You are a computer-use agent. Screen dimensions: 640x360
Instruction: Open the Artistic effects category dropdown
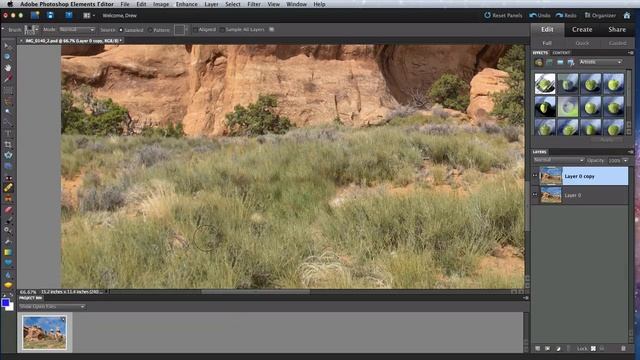[x=601, y=62]
